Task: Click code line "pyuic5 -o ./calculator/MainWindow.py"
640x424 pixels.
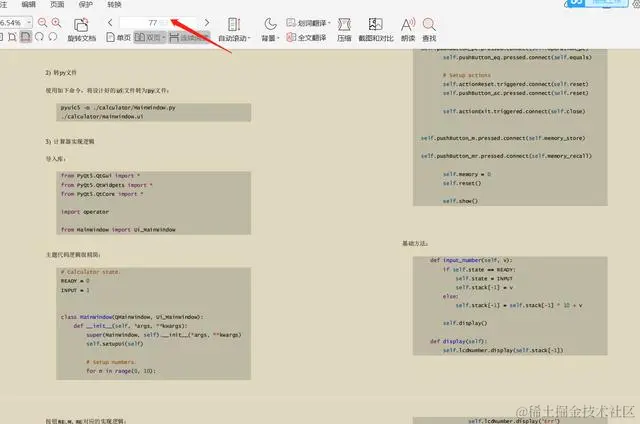Action: 118,108
